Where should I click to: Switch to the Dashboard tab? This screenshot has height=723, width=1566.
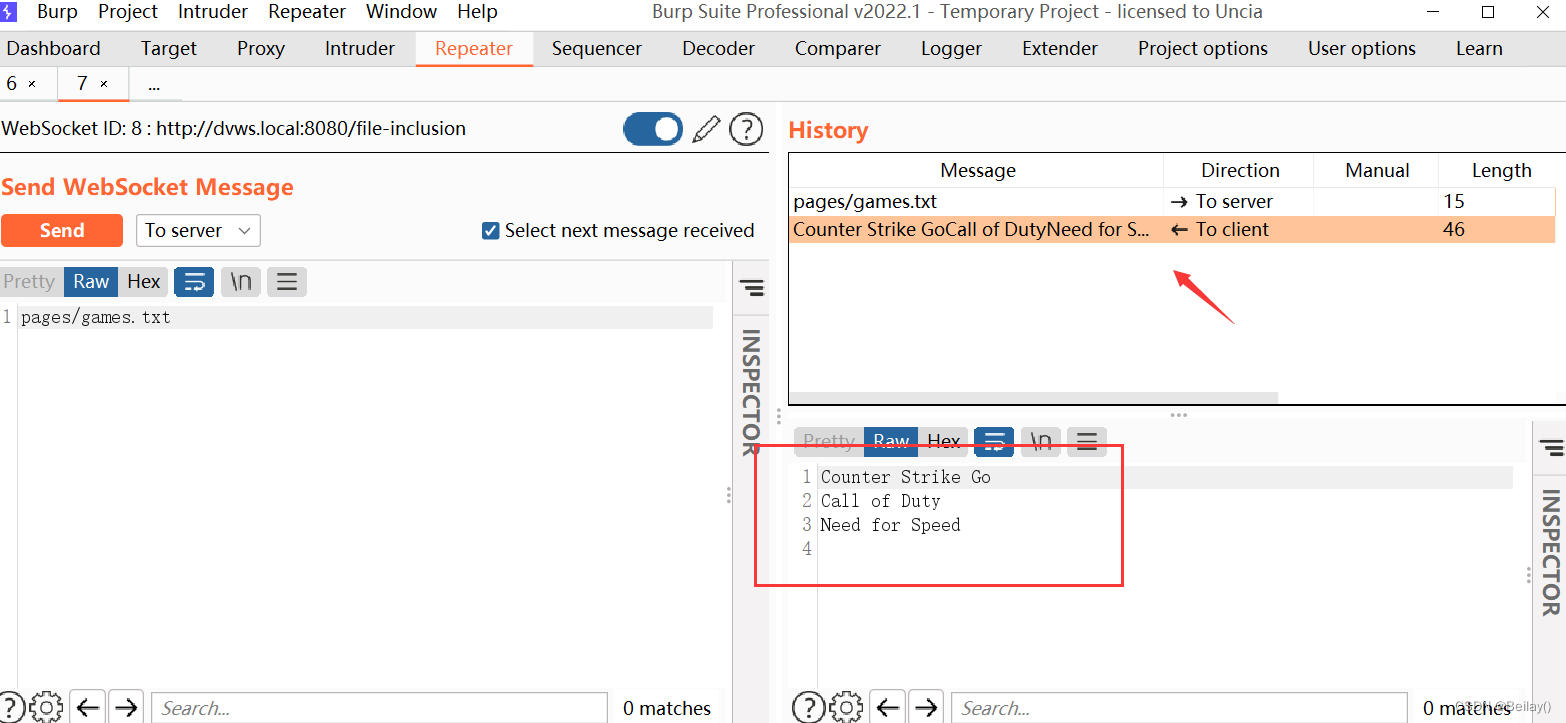(x=54, y=49)
